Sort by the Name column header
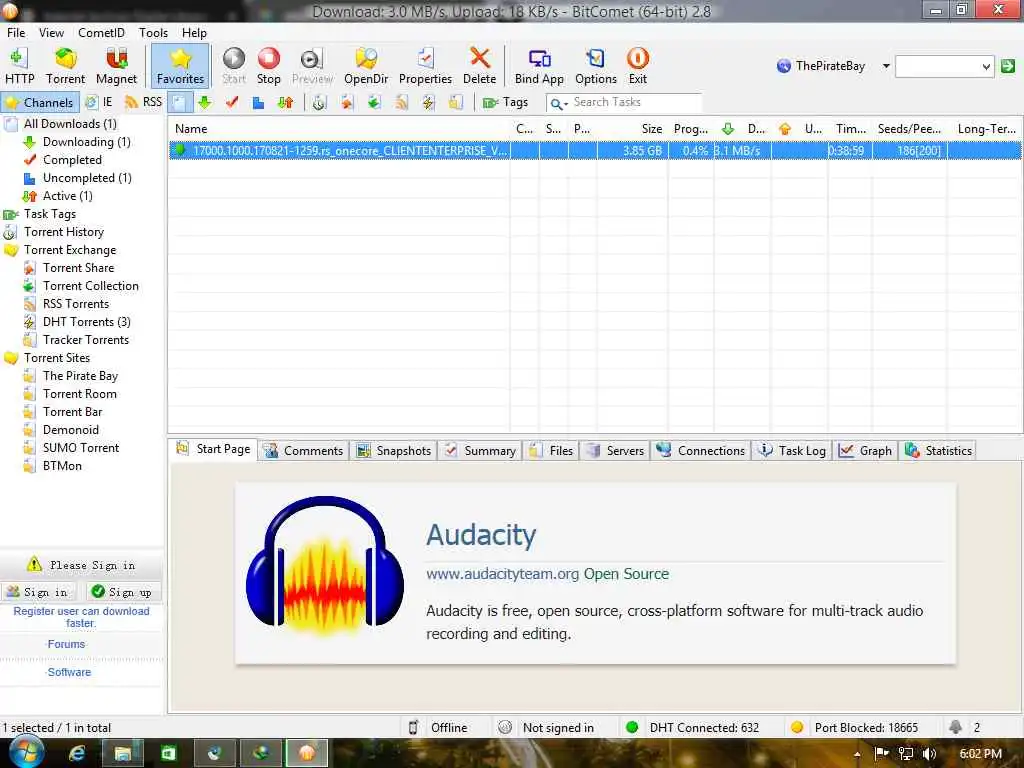The width and height of the screenshot is (1024, 768). tap(340, 129)
